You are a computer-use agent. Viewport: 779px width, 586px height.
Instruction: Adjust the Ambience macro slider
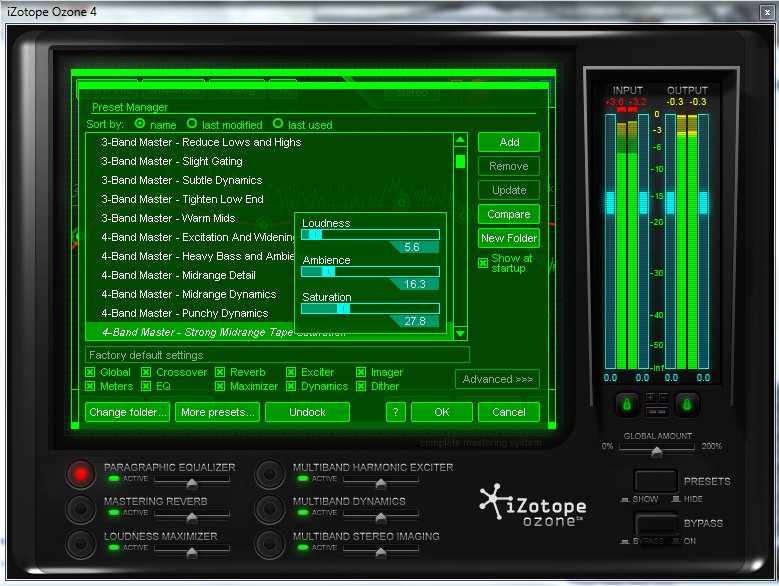370,271
